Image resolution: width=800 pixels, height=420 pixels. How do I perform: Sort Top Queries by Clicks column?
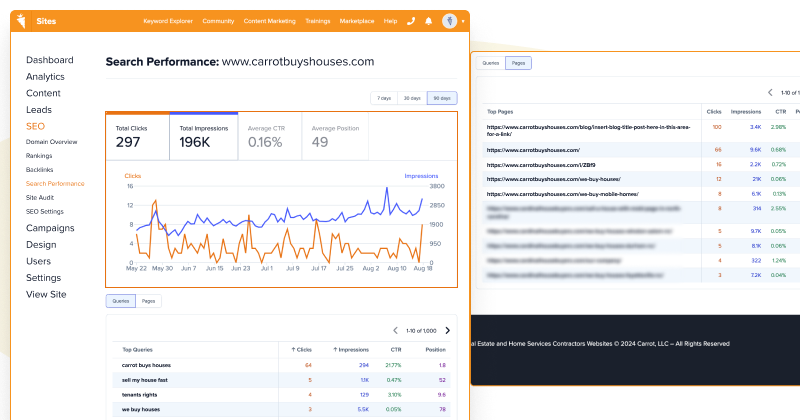click(301, 350)
